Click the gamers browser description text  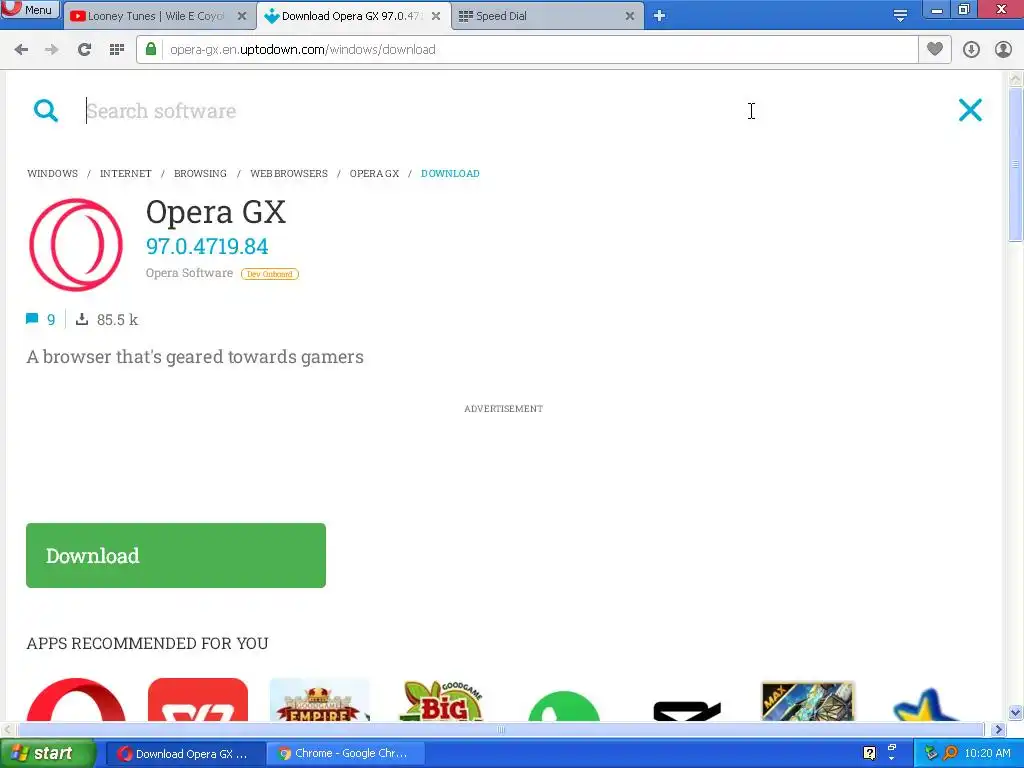[x=195, y=357]
